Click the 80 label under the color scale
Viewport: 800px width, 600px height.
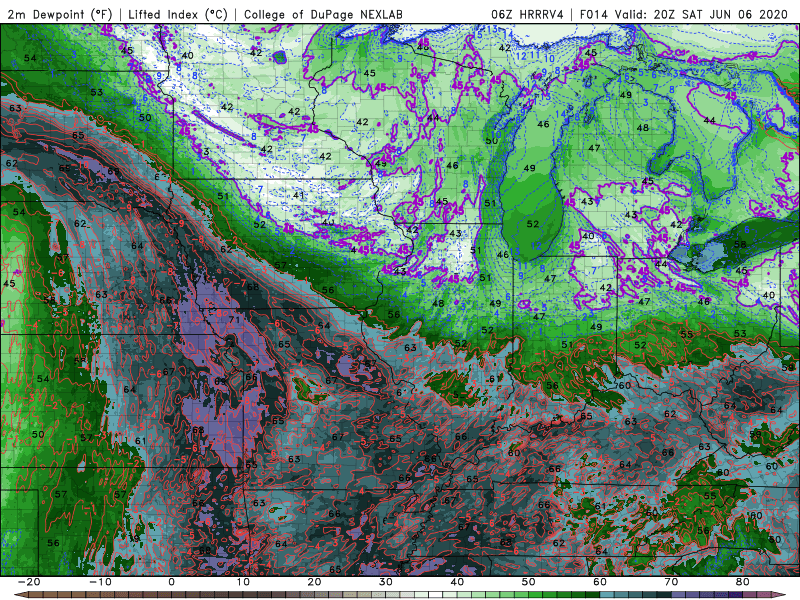click(743, 582)
